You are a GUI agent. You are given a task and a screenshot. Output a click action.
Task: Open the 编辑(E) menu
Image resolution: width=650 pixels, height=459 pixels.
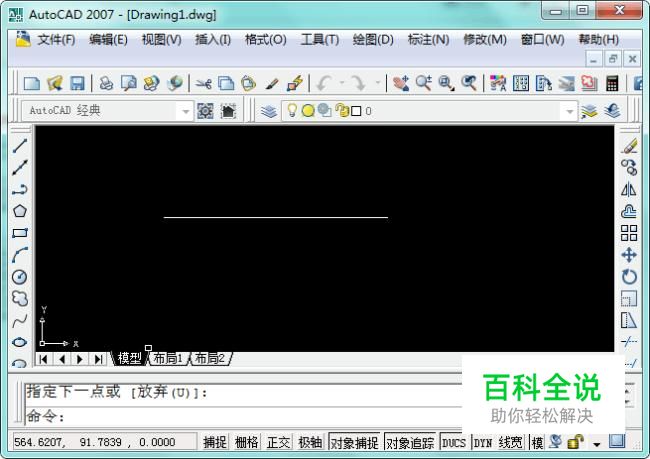click(108, 40)
